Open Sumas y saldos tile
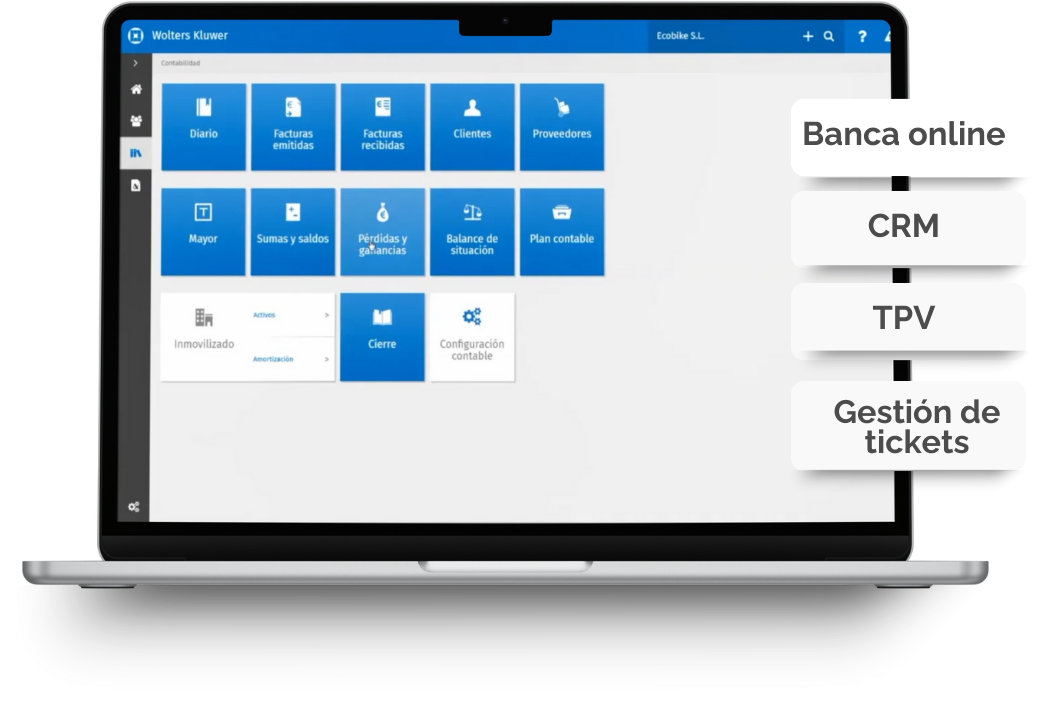This screenshot has width=1041, height=708. point(293,231)
